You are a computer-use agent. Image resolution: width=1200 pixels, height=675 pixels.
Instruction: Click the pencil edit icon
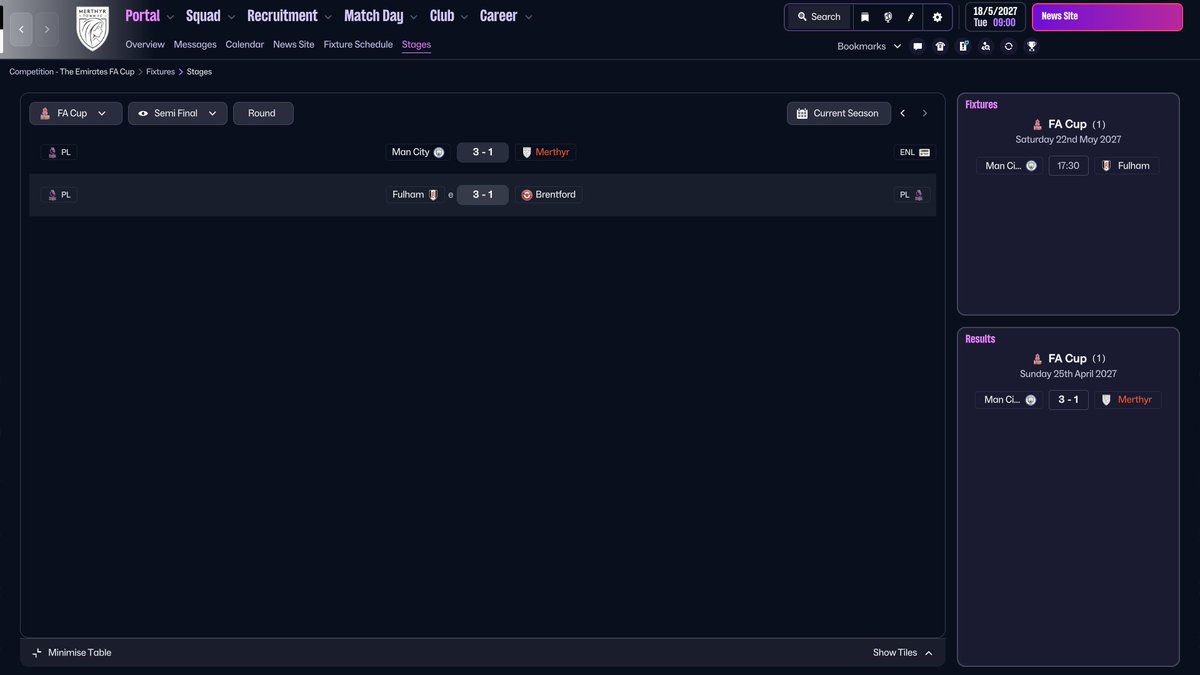point(911,17)
